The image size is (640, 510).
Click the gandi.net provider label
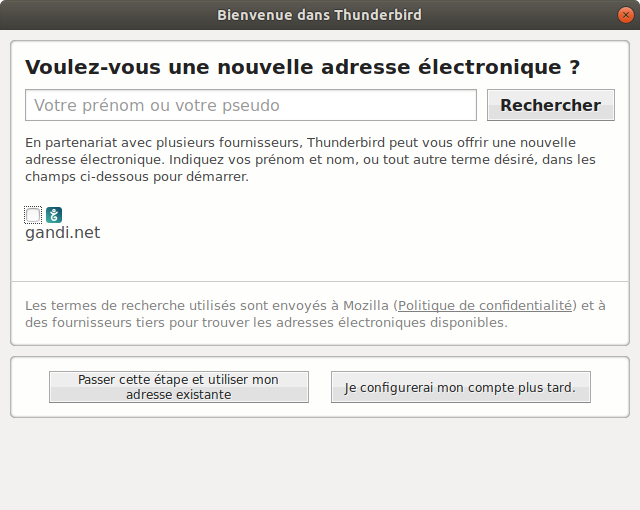click(x=62, y=233)
